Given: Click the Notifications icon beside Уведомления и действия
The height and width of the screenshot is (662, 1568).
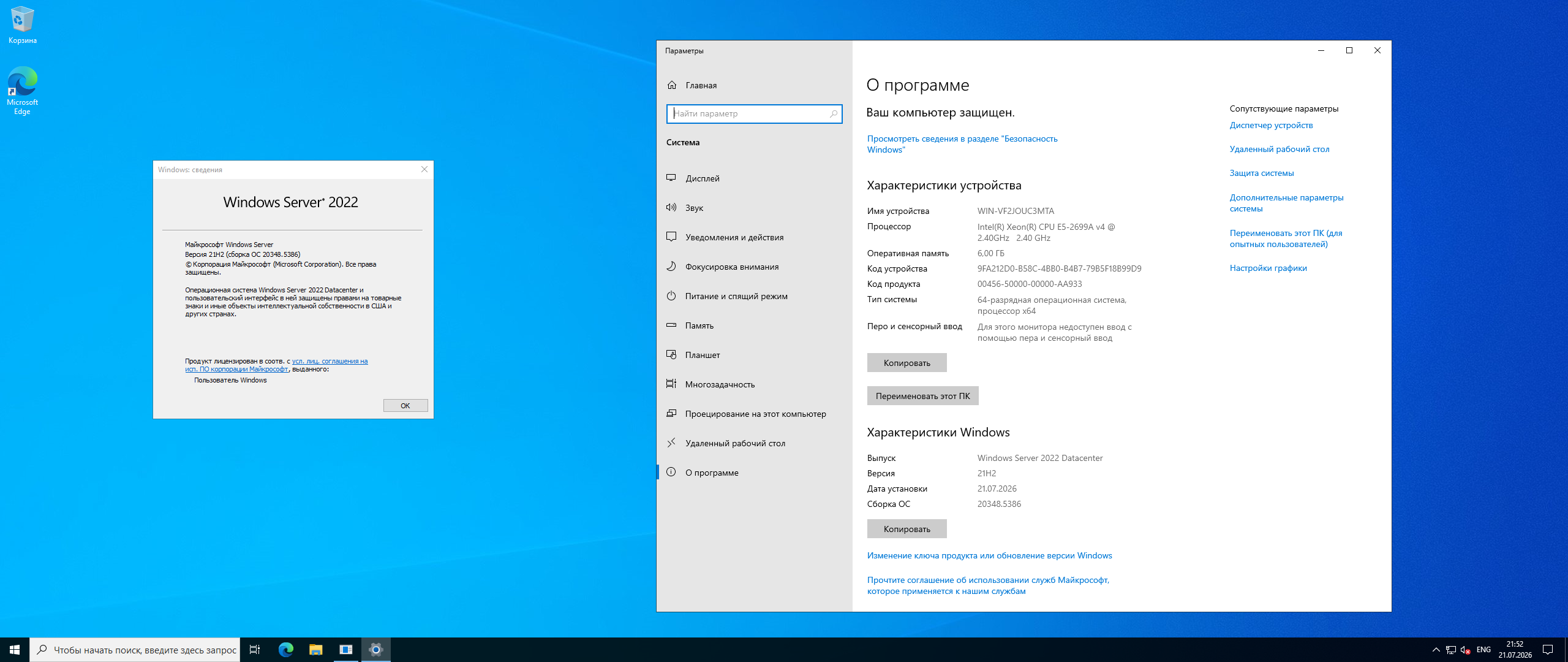Looking at the screenshot, I should [671, 237].
